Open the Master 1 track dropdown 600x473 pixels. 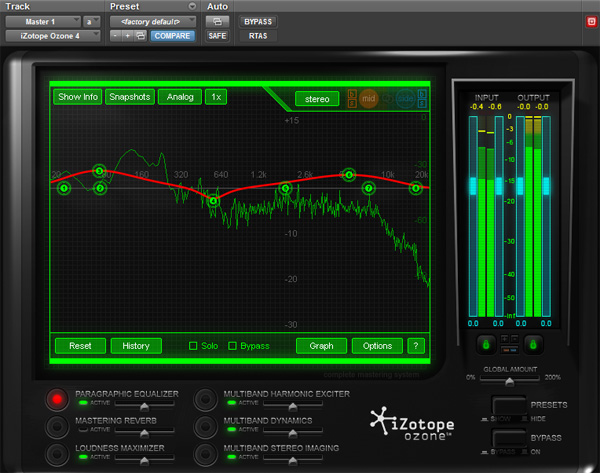pyautogui.click(x=43, y=21)
